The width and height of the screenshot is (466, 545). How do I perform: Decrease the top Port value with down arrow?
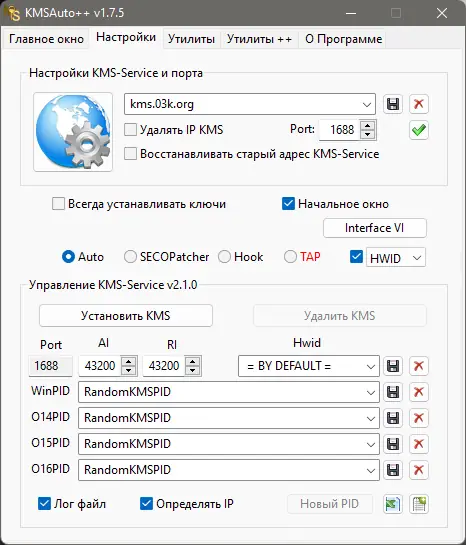point(367,135)
